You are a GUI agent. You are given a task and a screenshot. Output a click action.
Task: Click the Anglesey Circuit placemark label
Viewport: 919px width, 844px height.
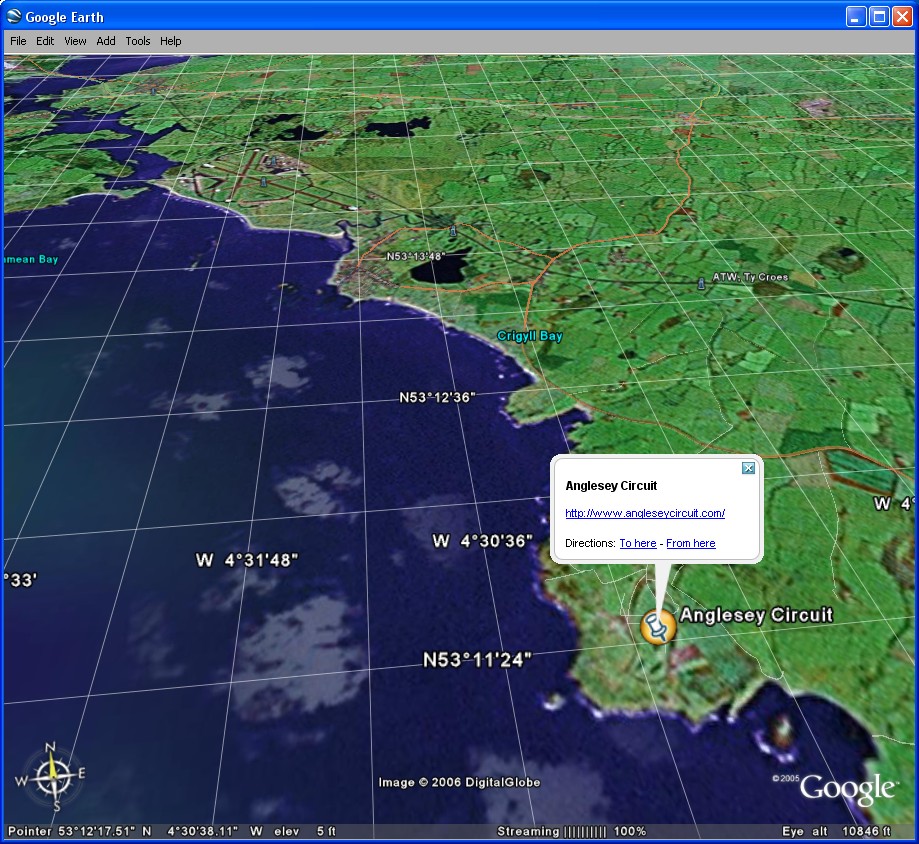click(756, 615)
